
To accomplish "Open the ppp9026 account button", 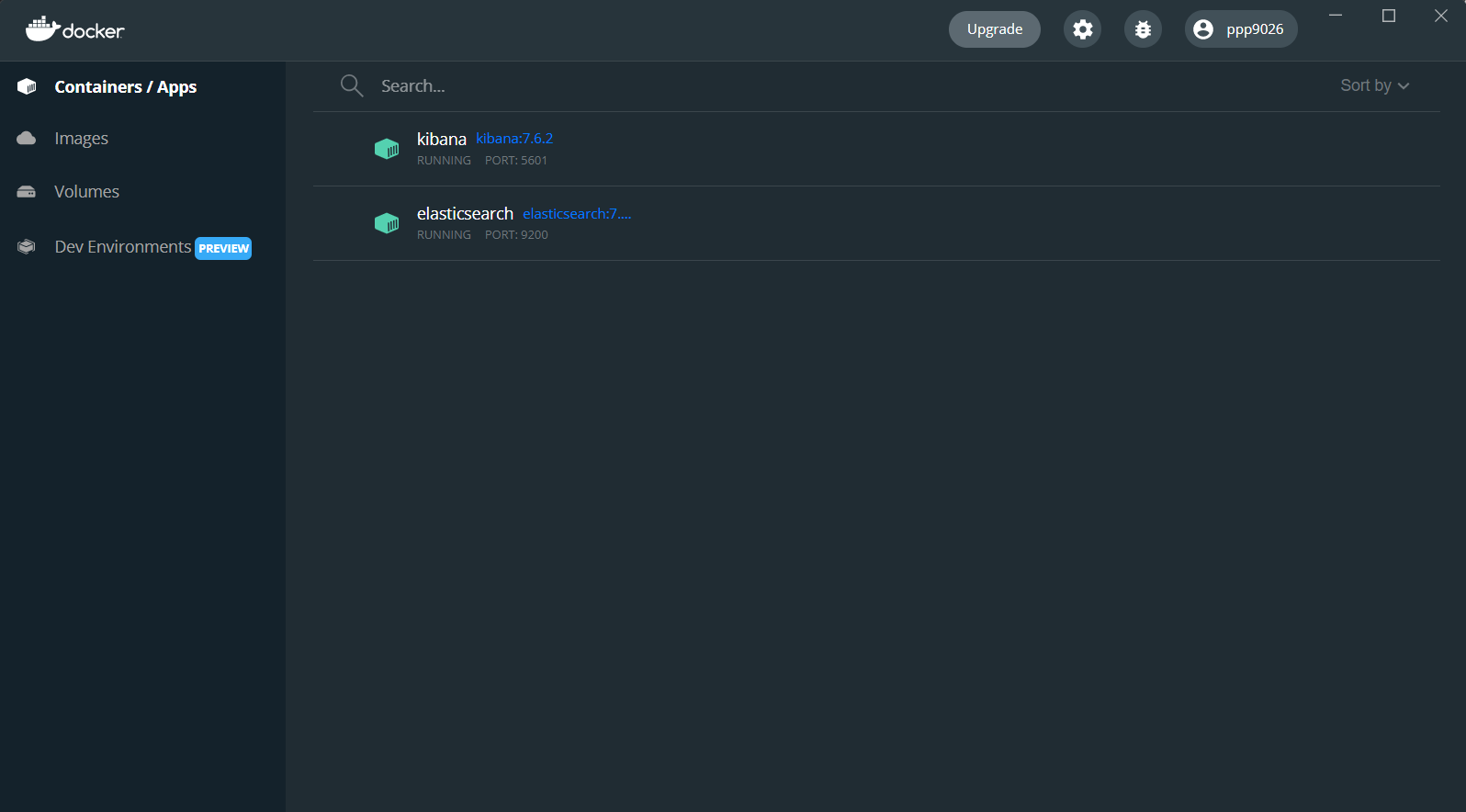I will (x=1241, y=29).
